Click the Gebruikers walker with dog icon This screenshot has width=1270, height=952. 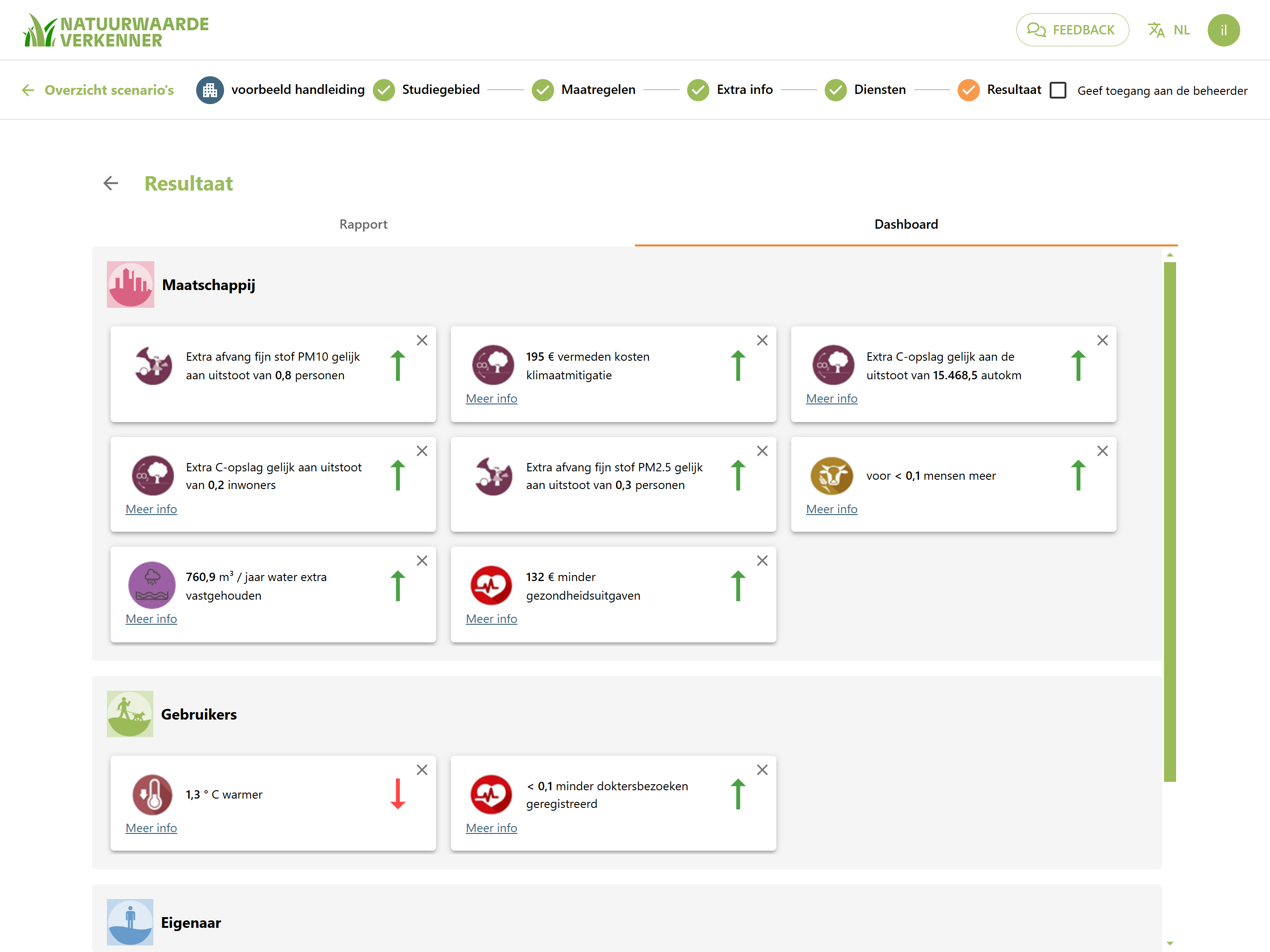click(x=130, y=714)
